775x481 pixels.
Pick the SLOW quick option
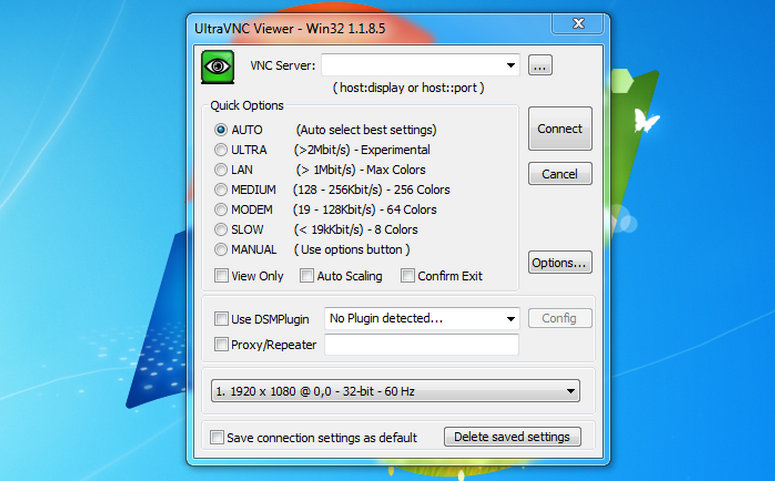click(220, 229)
